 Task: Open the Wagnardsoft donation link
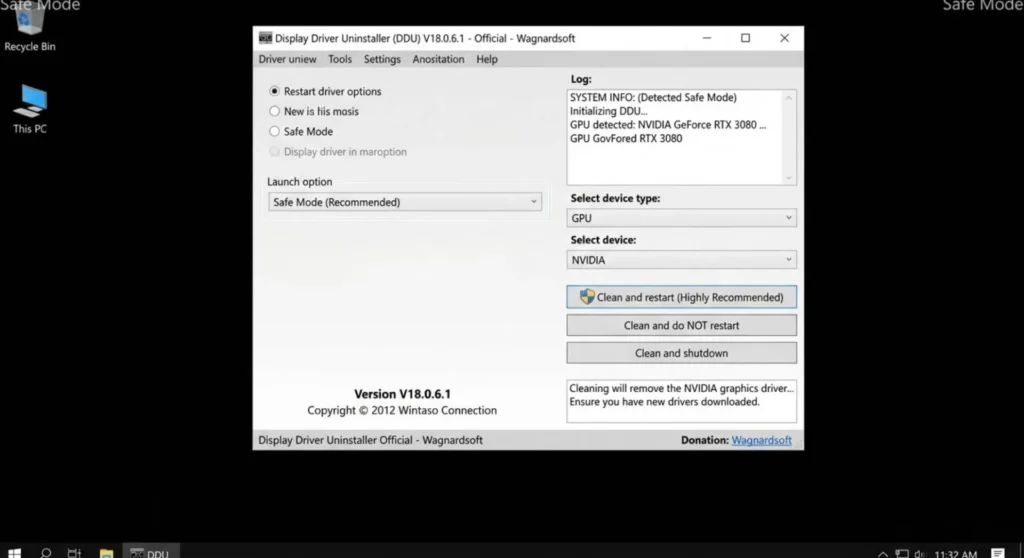tap(761, 440)
